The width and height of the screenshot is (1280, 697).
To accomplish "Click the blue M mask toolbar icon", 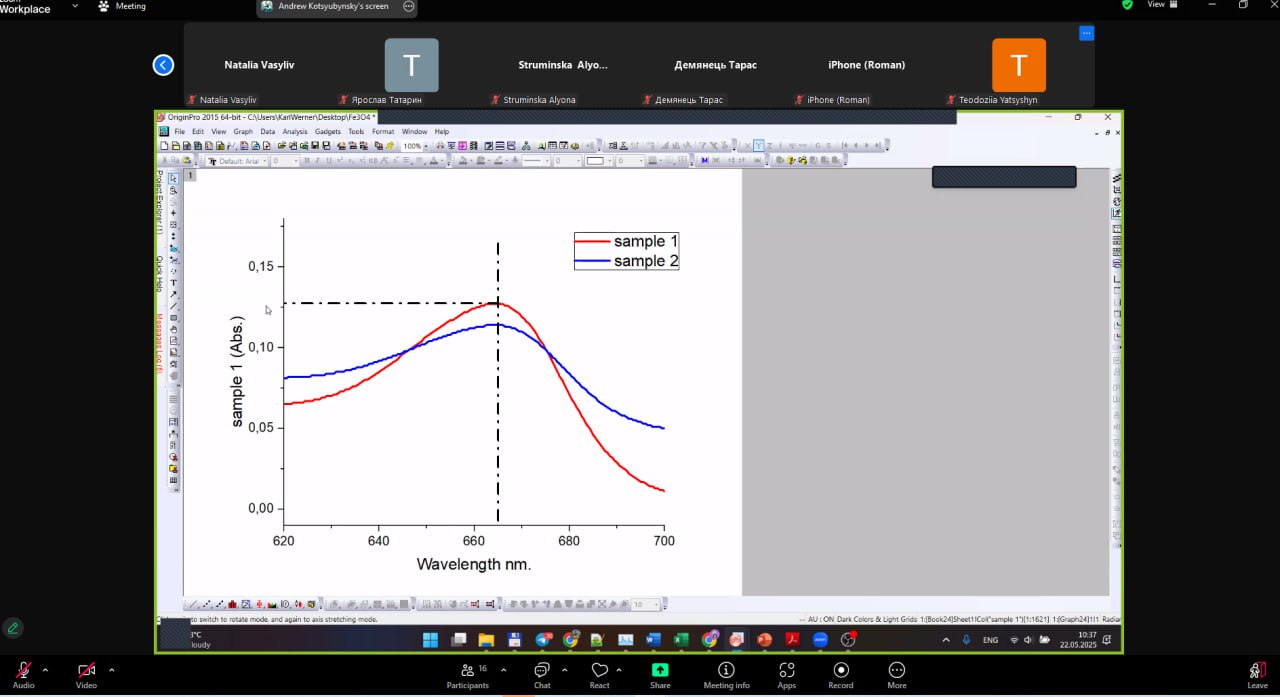I will 704,161.
